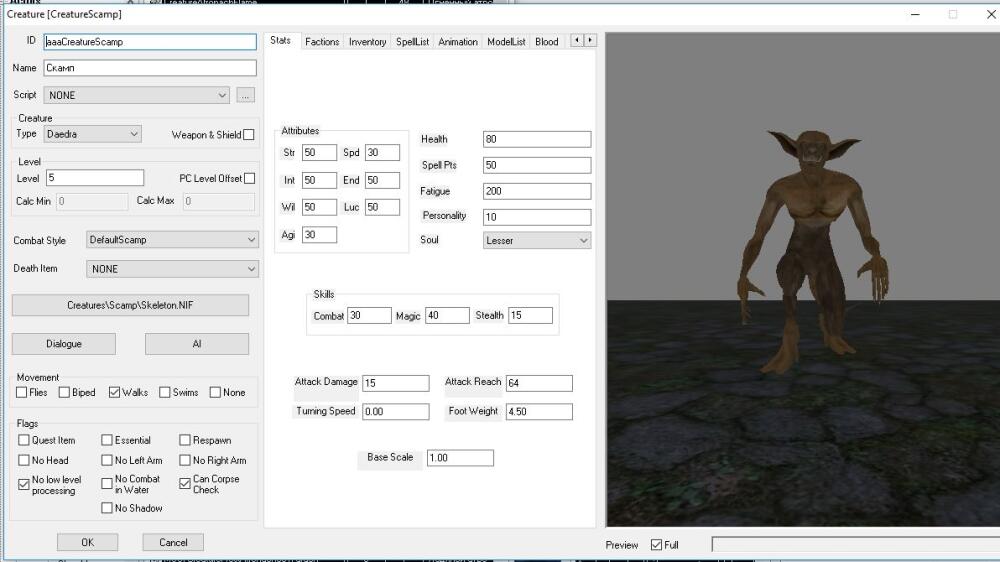Switch to the Factions tab
This screenshot has width=1000, height=562.
click(322, 41)
